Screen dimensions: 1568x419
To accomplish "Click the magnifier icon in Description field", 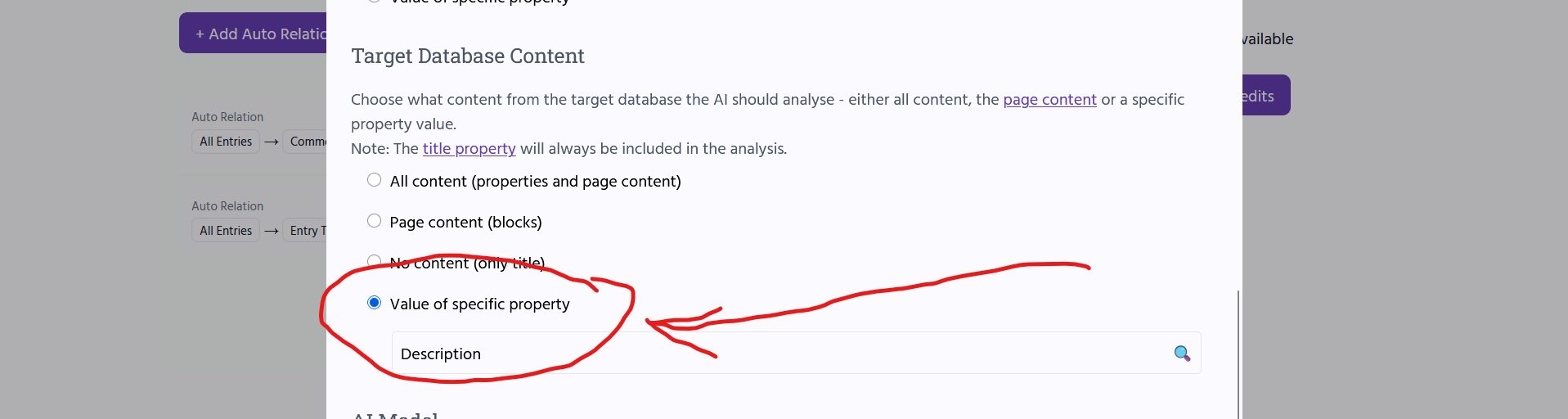I will (1182, 354).
